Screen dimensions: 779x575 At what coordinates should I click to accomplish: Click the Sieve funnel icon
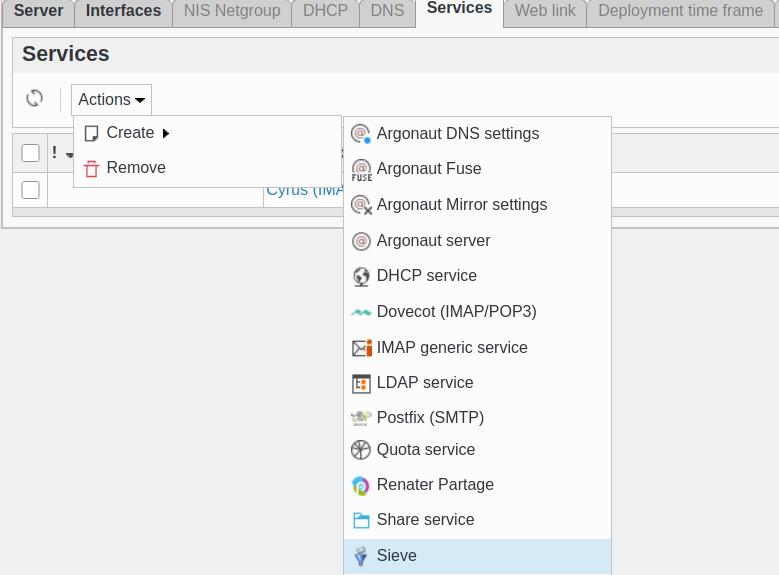361,556
